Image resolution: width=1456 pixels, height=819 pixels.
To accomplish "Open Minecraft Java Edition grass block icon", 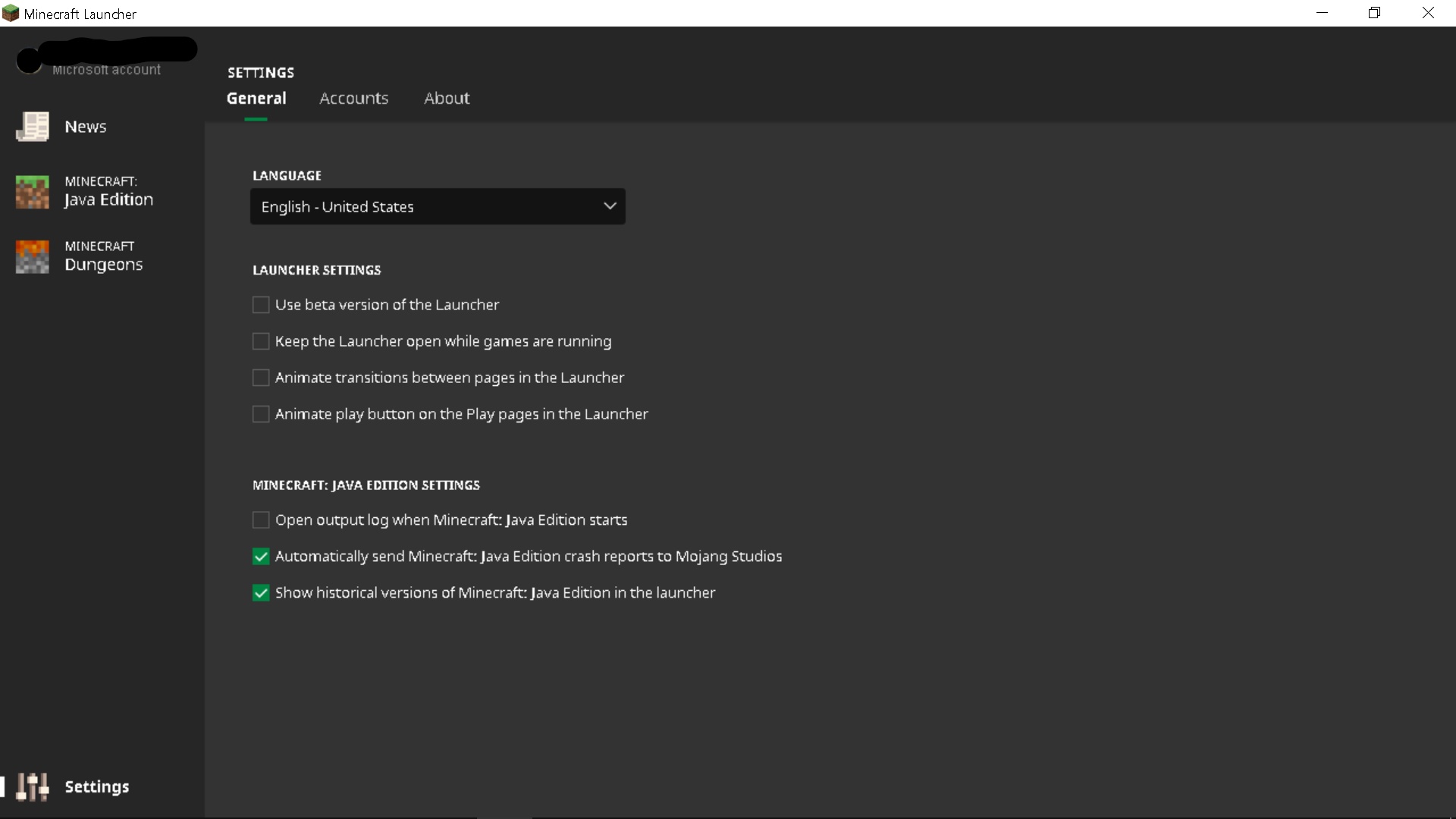I will [32, 192].
